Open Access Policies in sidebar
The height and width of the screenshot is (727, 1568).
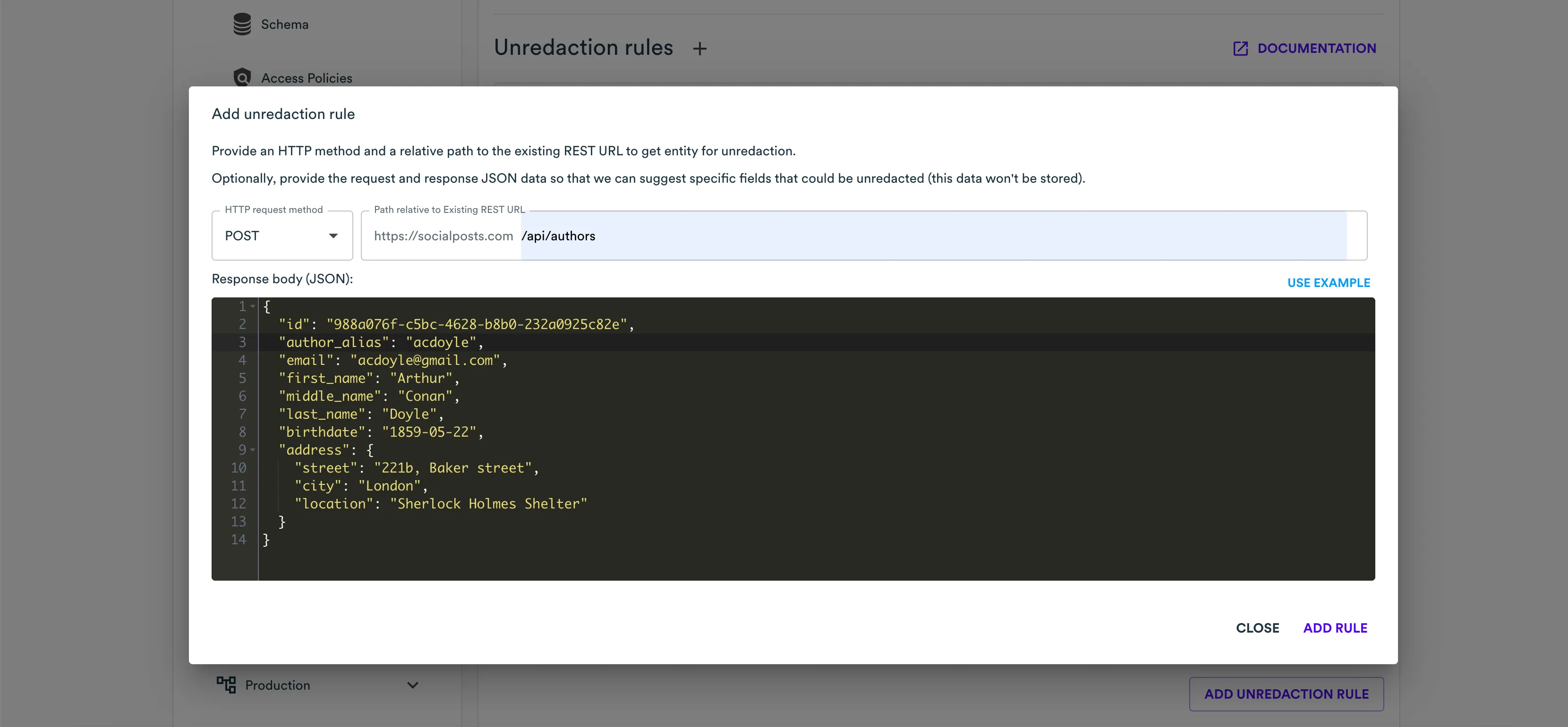(x=306, y=78)
